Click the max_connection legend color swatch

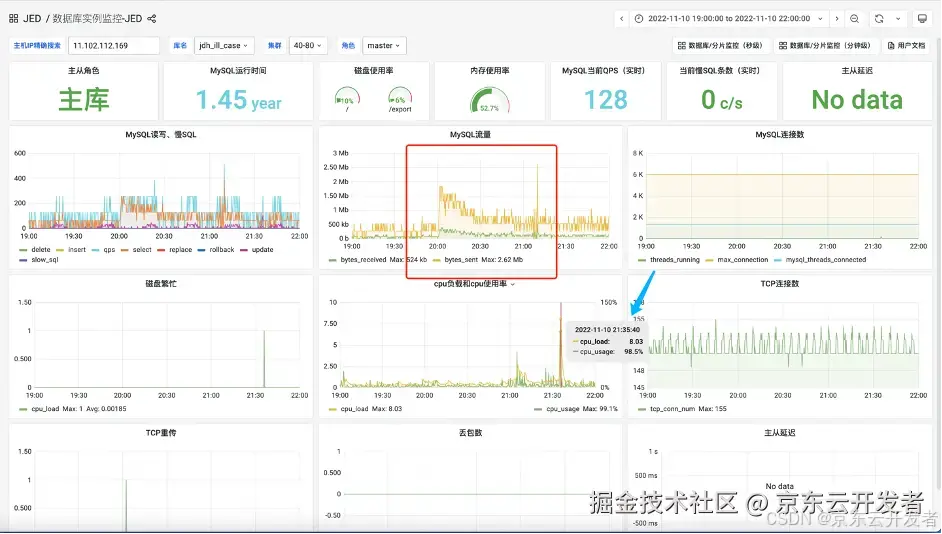coord(710,260)
